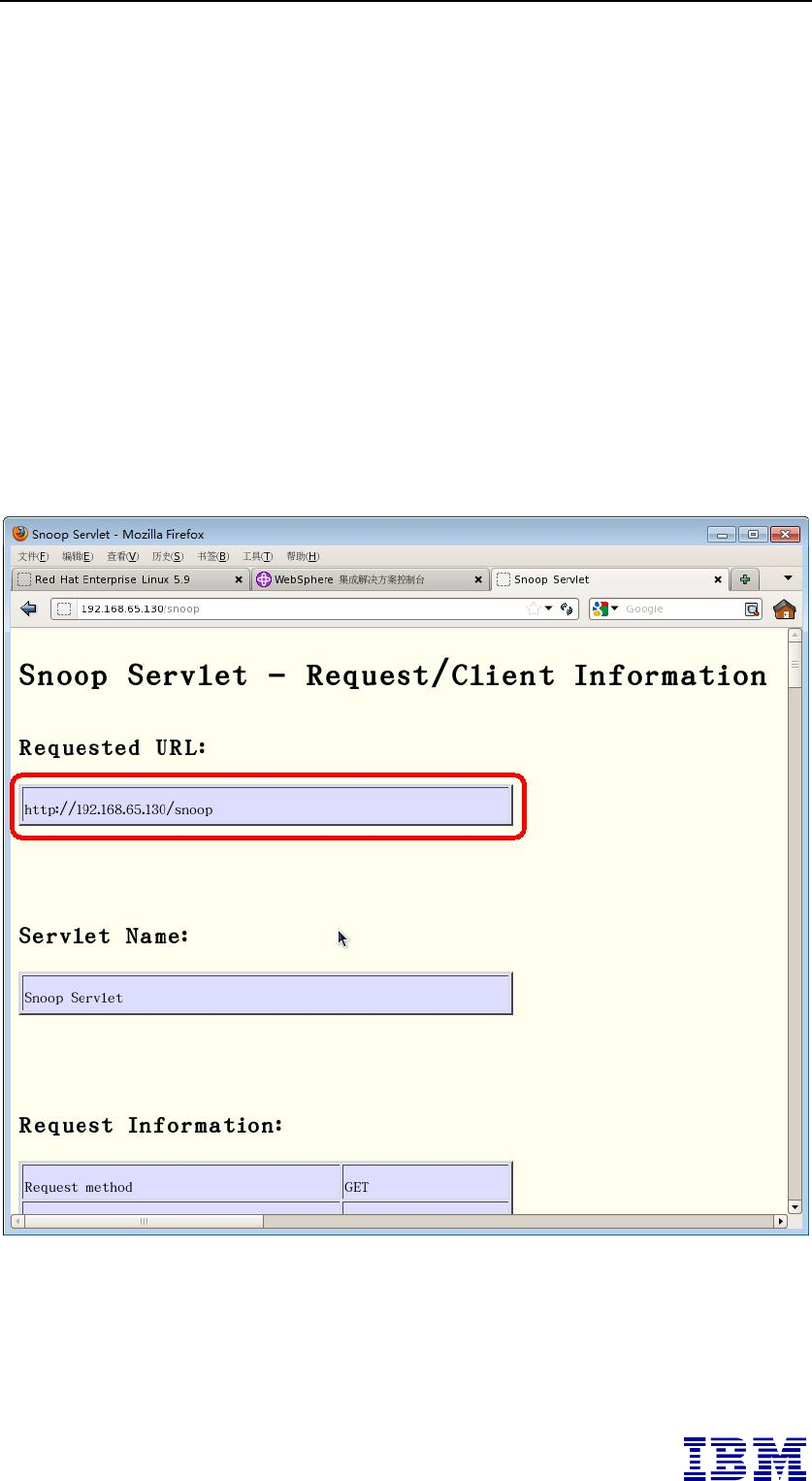Close the Red Hat Enterprise Linux 5.9 tab
The image size is (812, 1481).
[x=239, y=579]
